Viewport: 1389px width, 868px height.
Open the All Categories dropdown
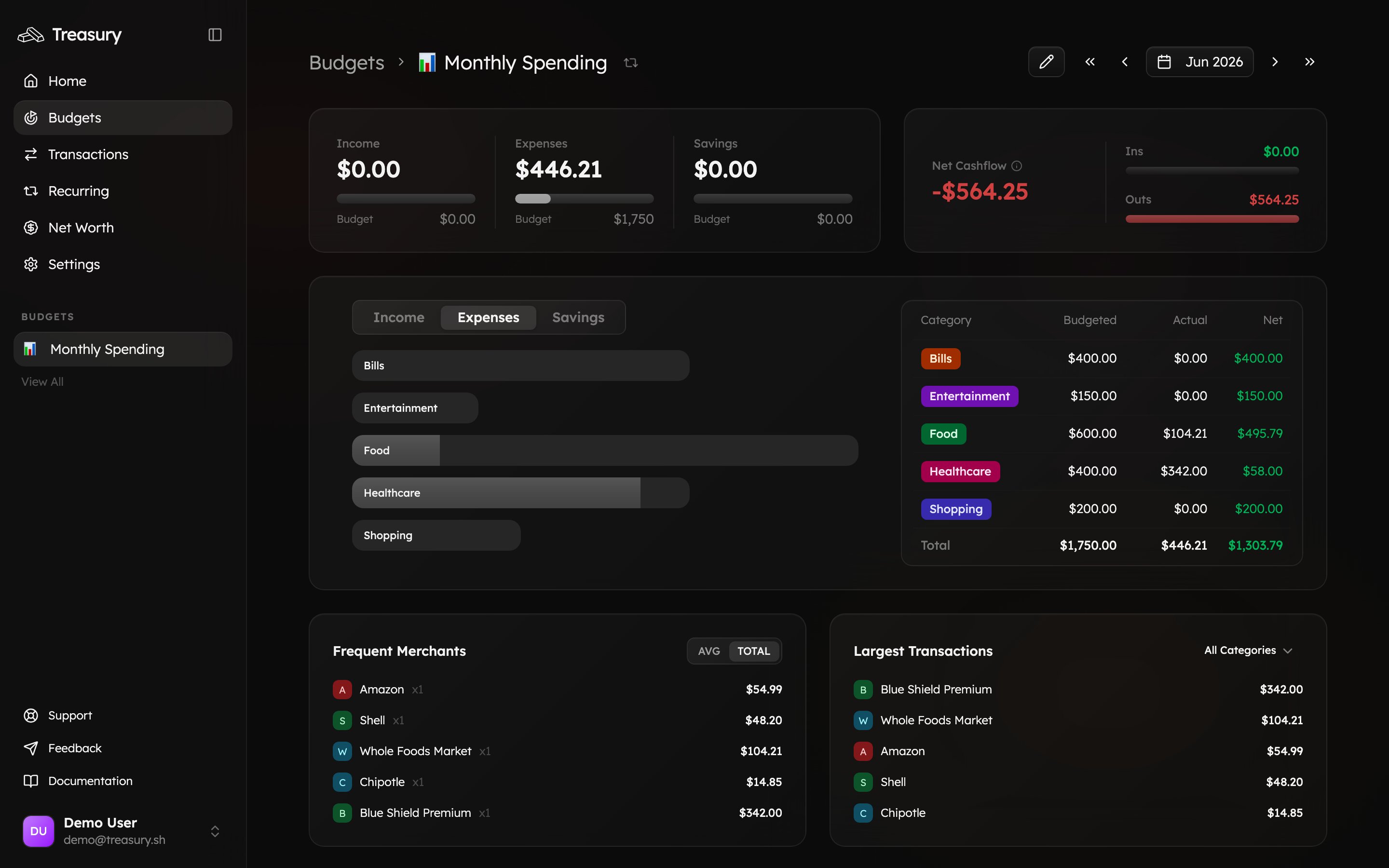(x=1248, y=651)
